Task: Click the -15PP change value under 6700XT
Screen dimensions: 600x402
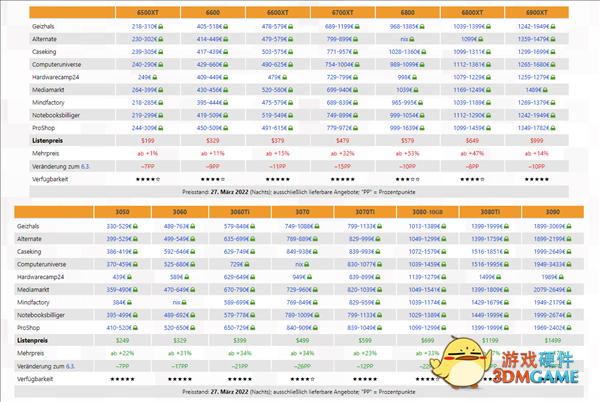Action: point(342,166)
